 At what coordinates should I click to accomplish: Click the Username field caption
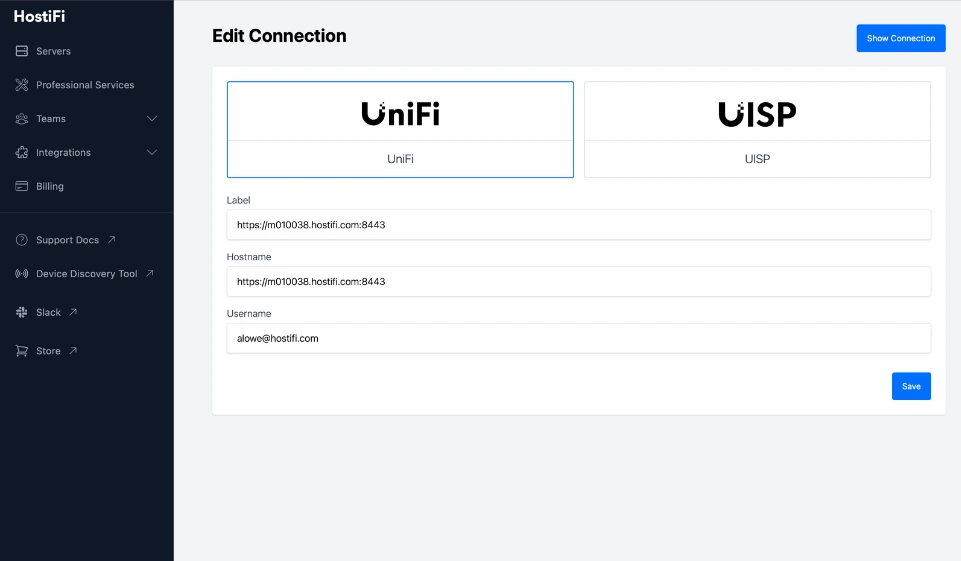click(x=249, y=314)
